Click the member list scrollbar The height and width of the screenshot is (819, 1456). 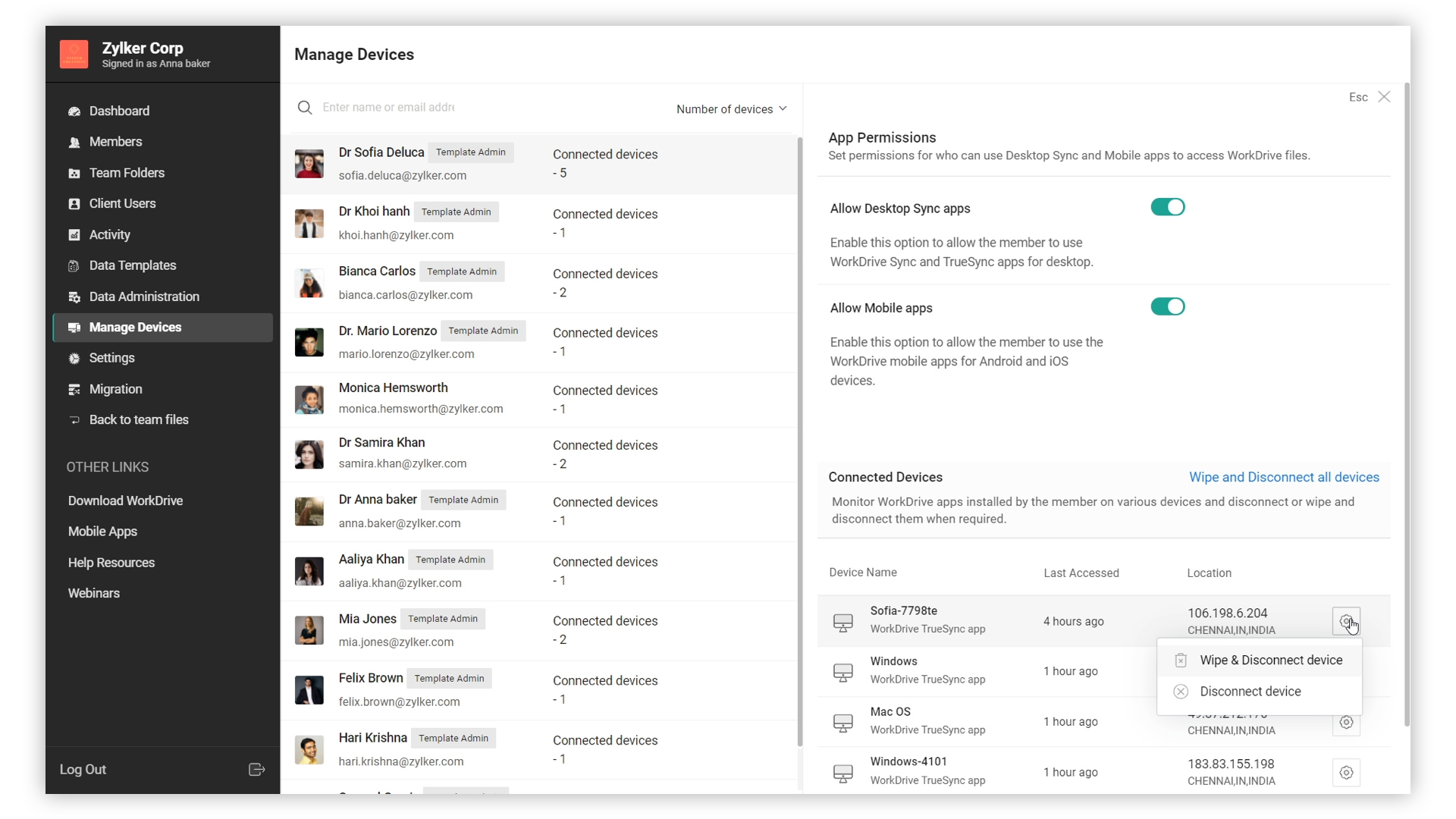799,440
